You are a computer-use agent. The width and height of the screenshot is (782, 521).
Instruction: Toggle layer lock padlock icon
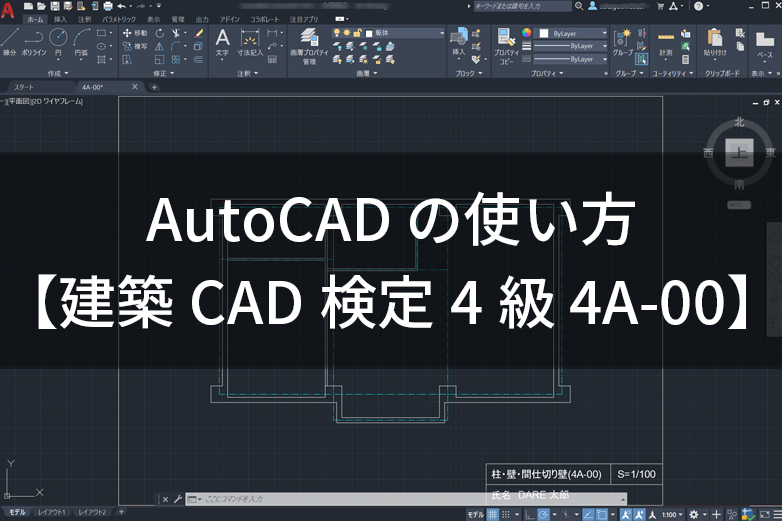click(x=357, y=33)
